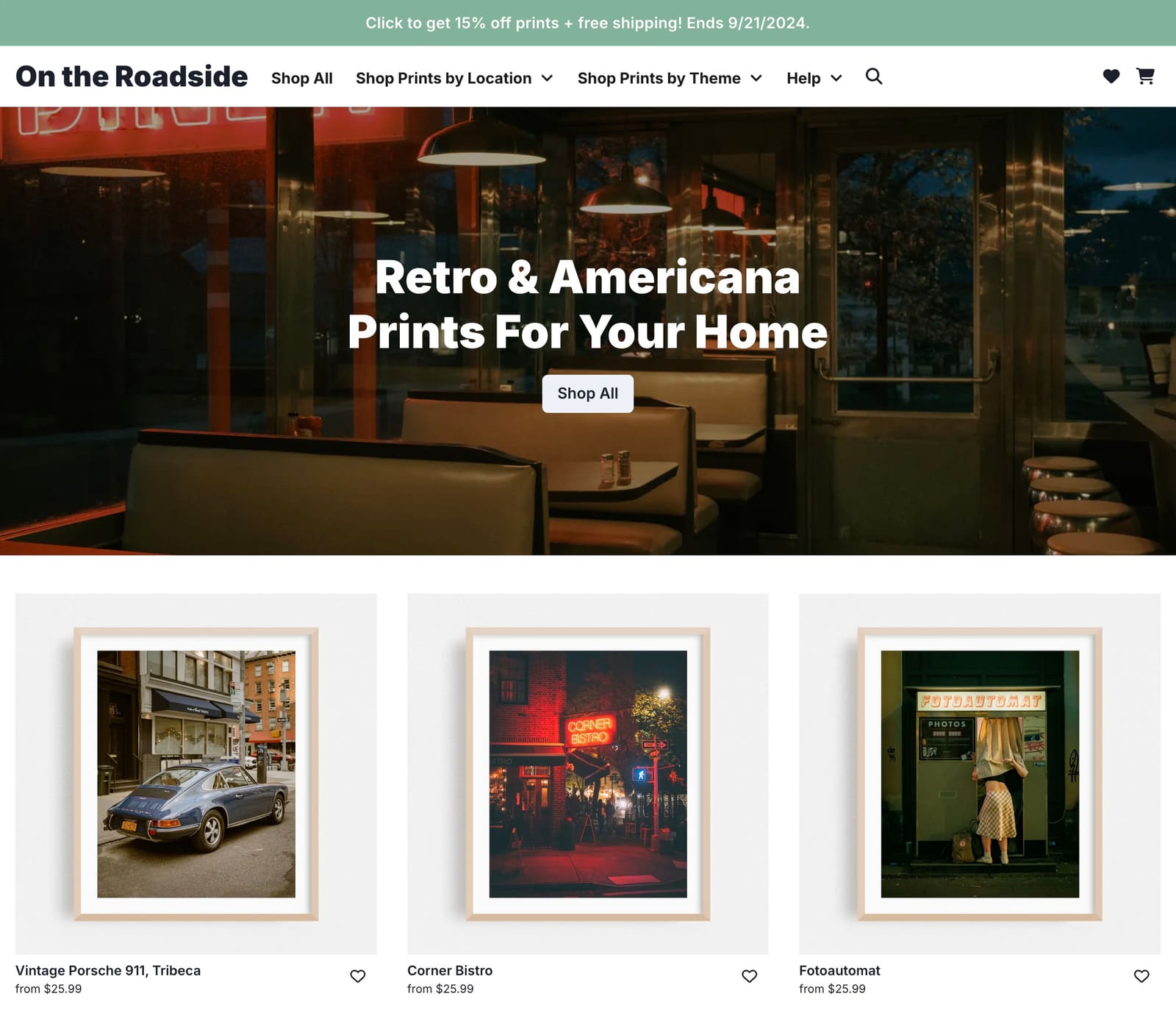The width and height of the screenshot is (1176, 1024).
Task: Expand the Help menu chevron
Action: [836, 78]
